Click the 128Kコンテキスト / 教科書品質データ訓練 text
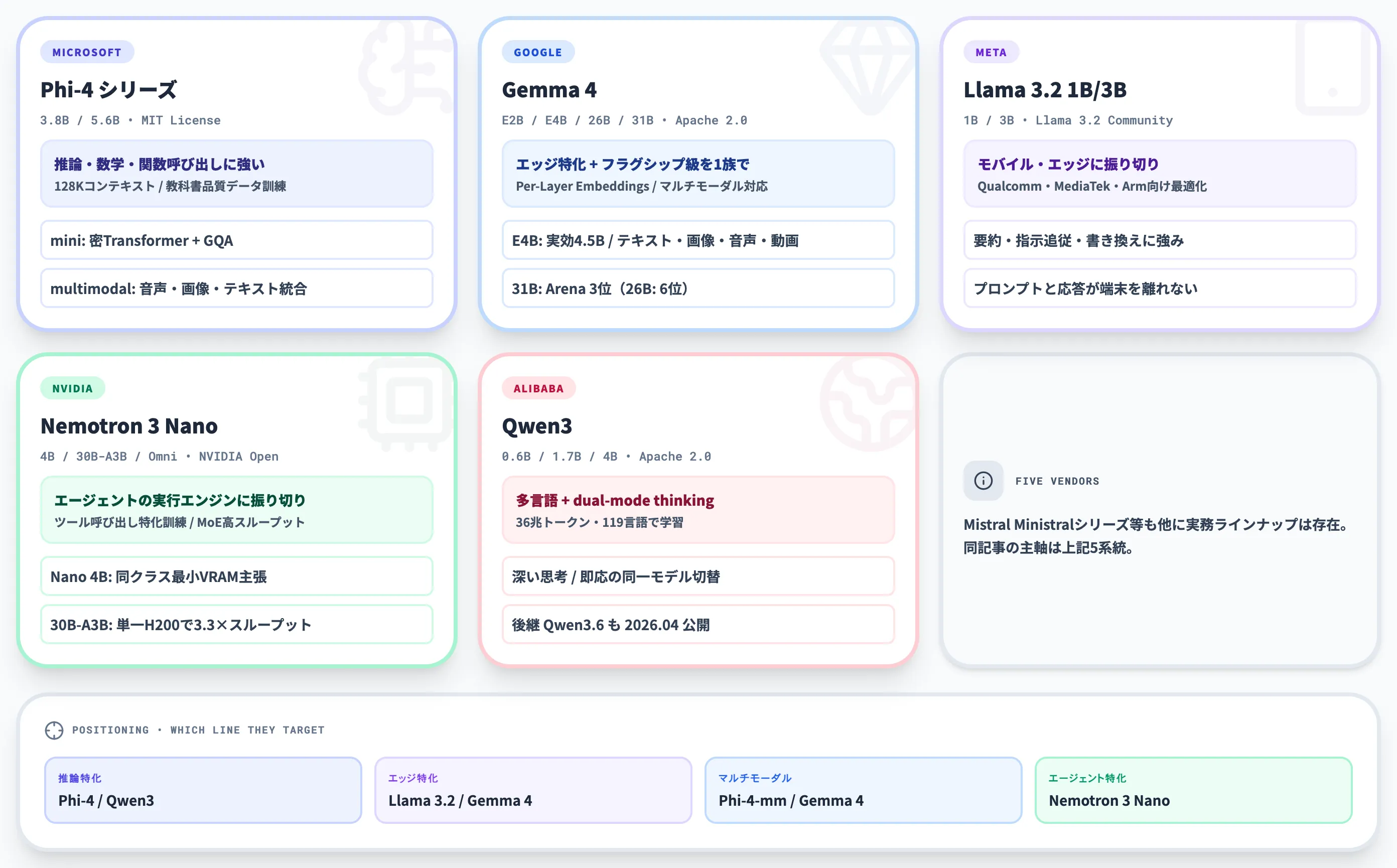The height and width of the screenshot is (868, 1397). 171,187
